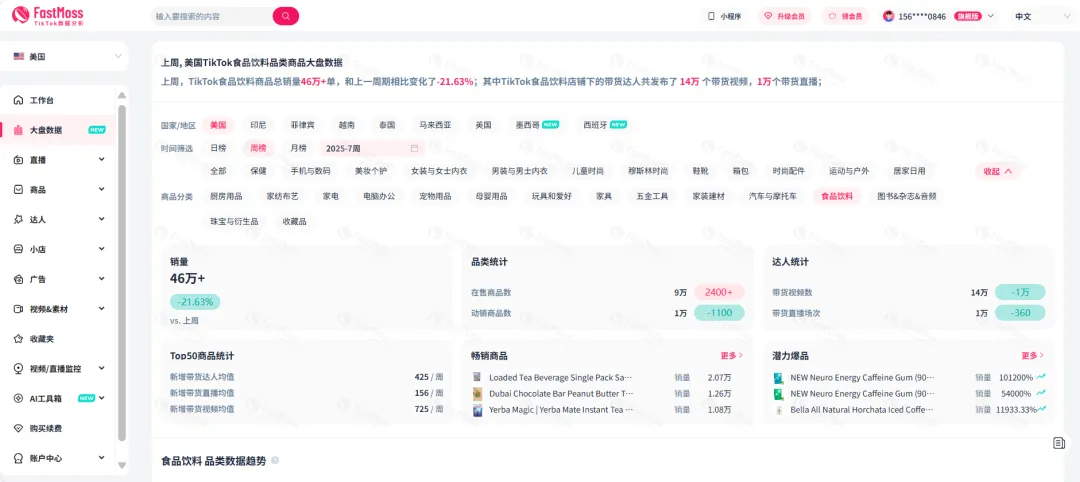
Task: Click the 视频&素材 sidebar icon
Action: pyautogui.click(x=19, y=309)
